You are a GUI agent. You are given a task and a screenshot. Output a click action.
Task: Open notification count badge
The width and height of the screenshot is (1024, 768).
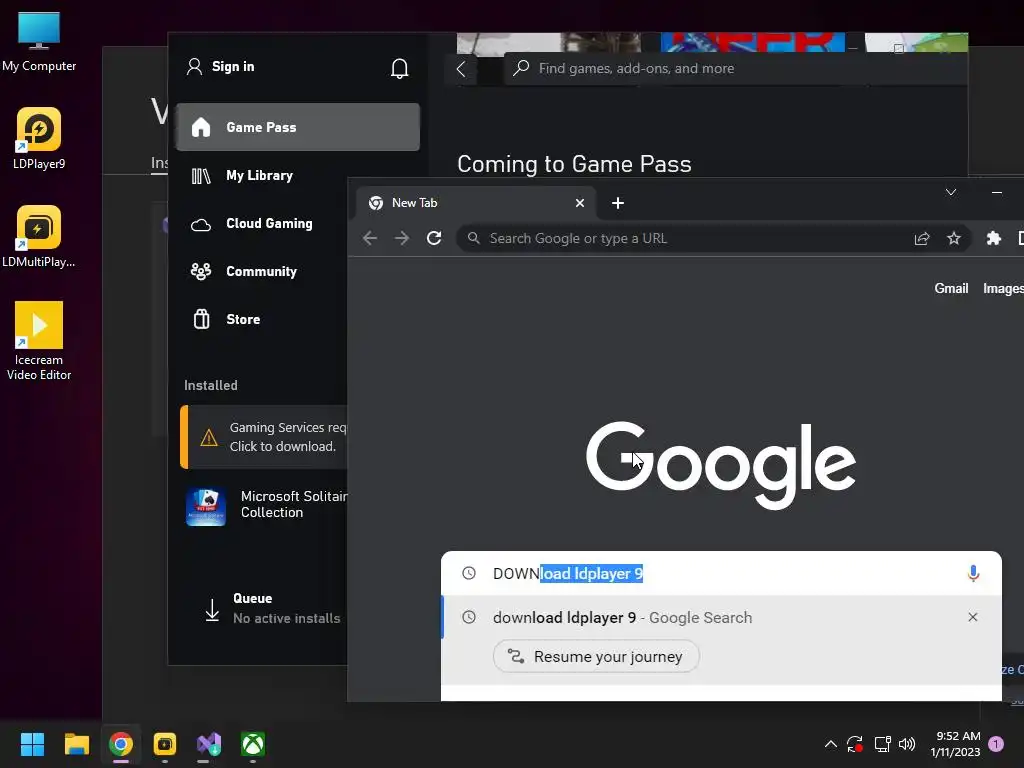(x=996, y=744)
